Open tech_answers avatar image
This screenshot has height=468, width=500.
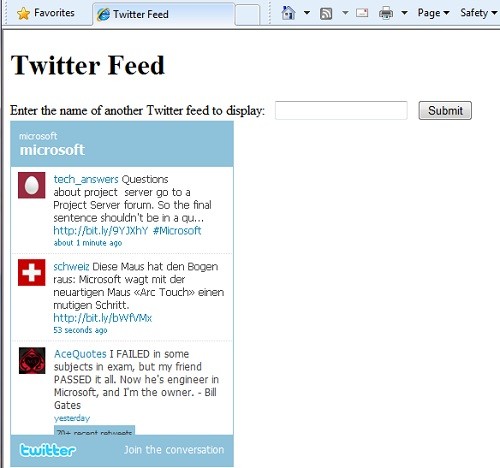[x=32, y=185]
